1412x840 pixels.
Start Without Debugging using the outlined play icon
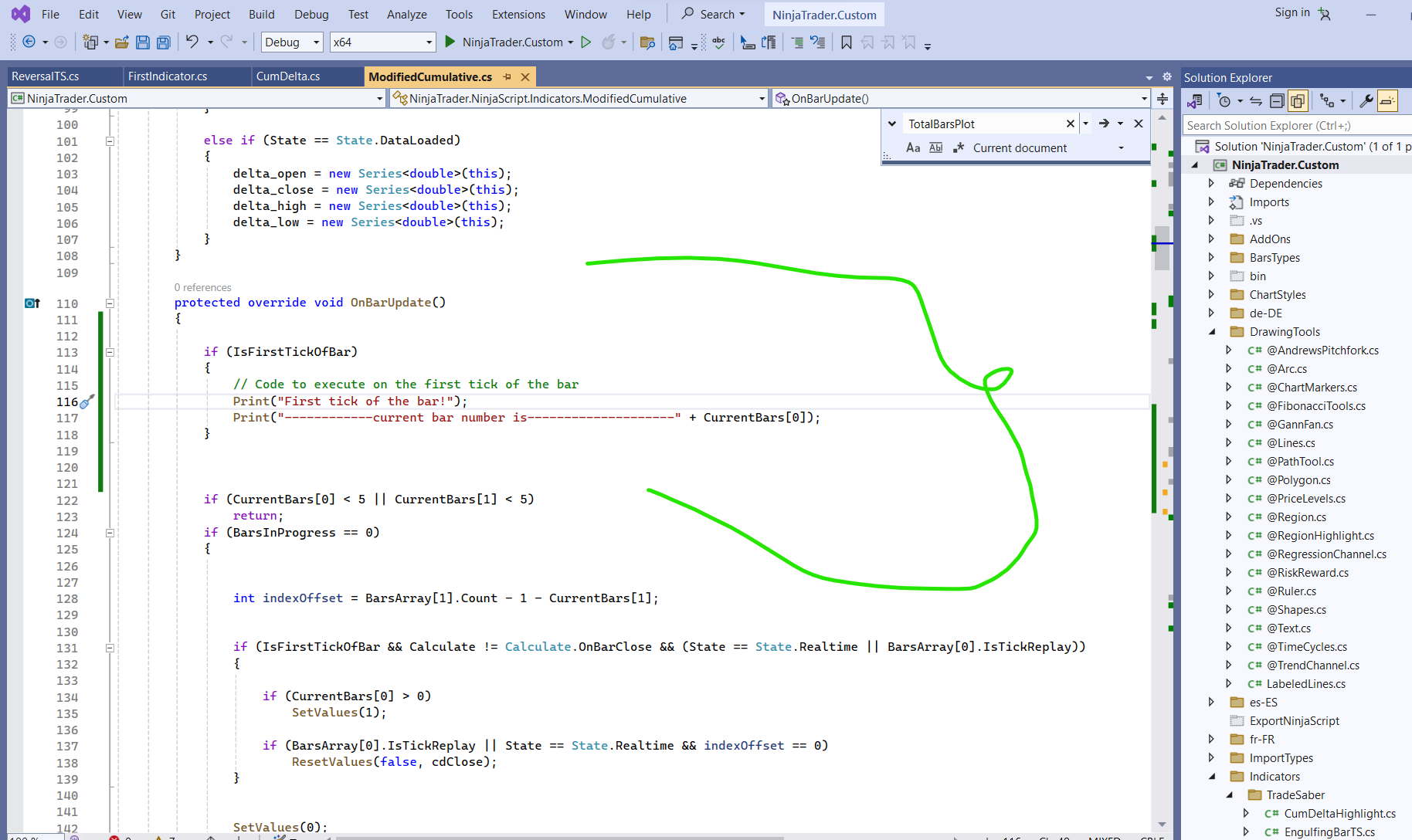(x=586, y=42)
